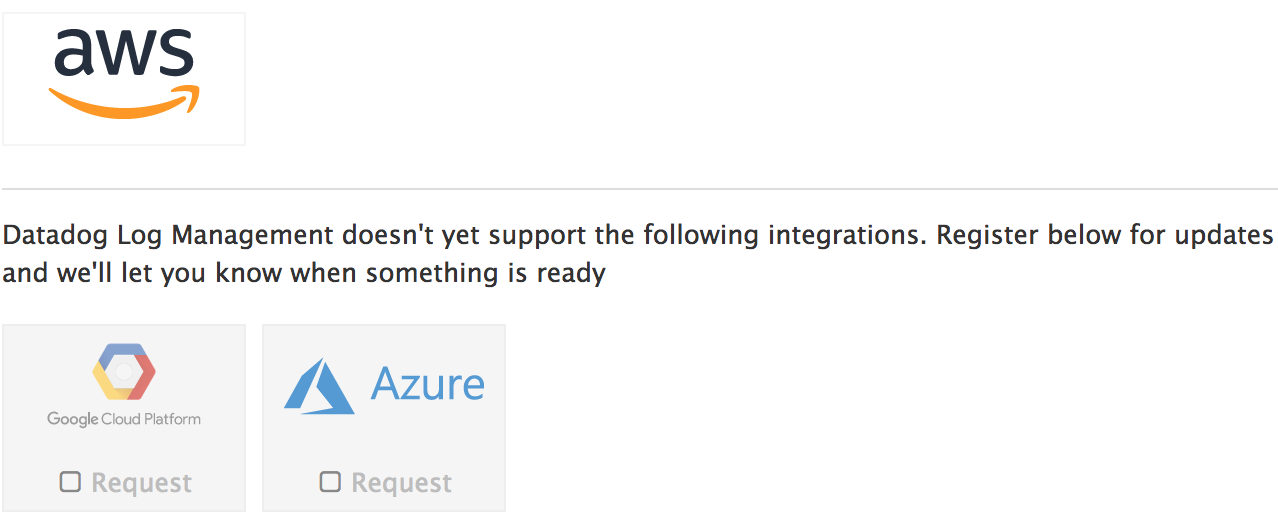Check the Google Cloud Platform Request checkbox
The width and height of the screenshot is (1278, 525).
tap(70, 482)
